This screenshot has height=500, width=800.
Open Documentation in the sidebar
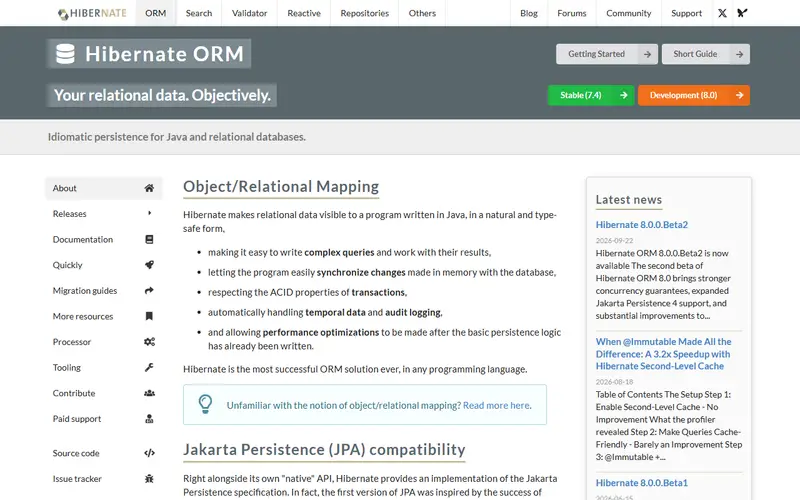point(104,239)
